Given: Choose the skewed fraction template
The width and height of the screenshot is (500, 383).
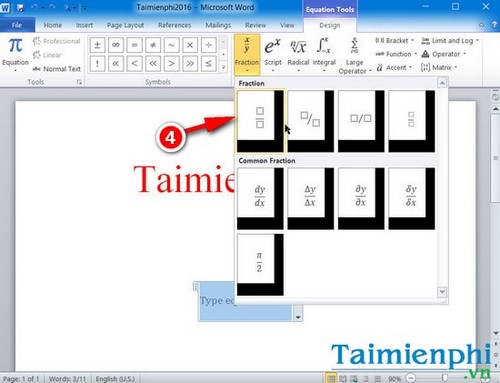Looking at the screenshot, I should 311,121.
